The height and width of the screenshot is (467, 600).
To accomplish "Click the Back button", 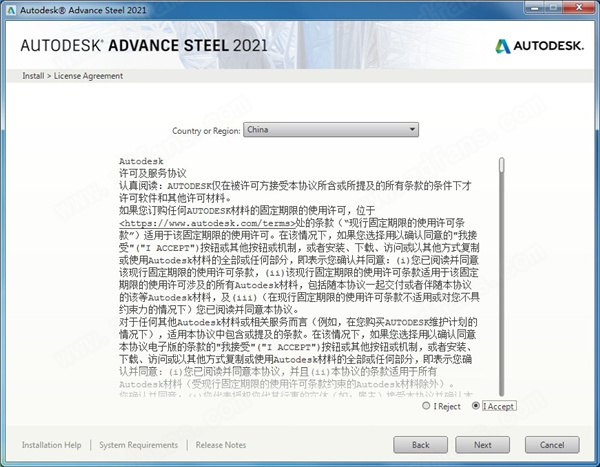I will click(x=420, y=445).
